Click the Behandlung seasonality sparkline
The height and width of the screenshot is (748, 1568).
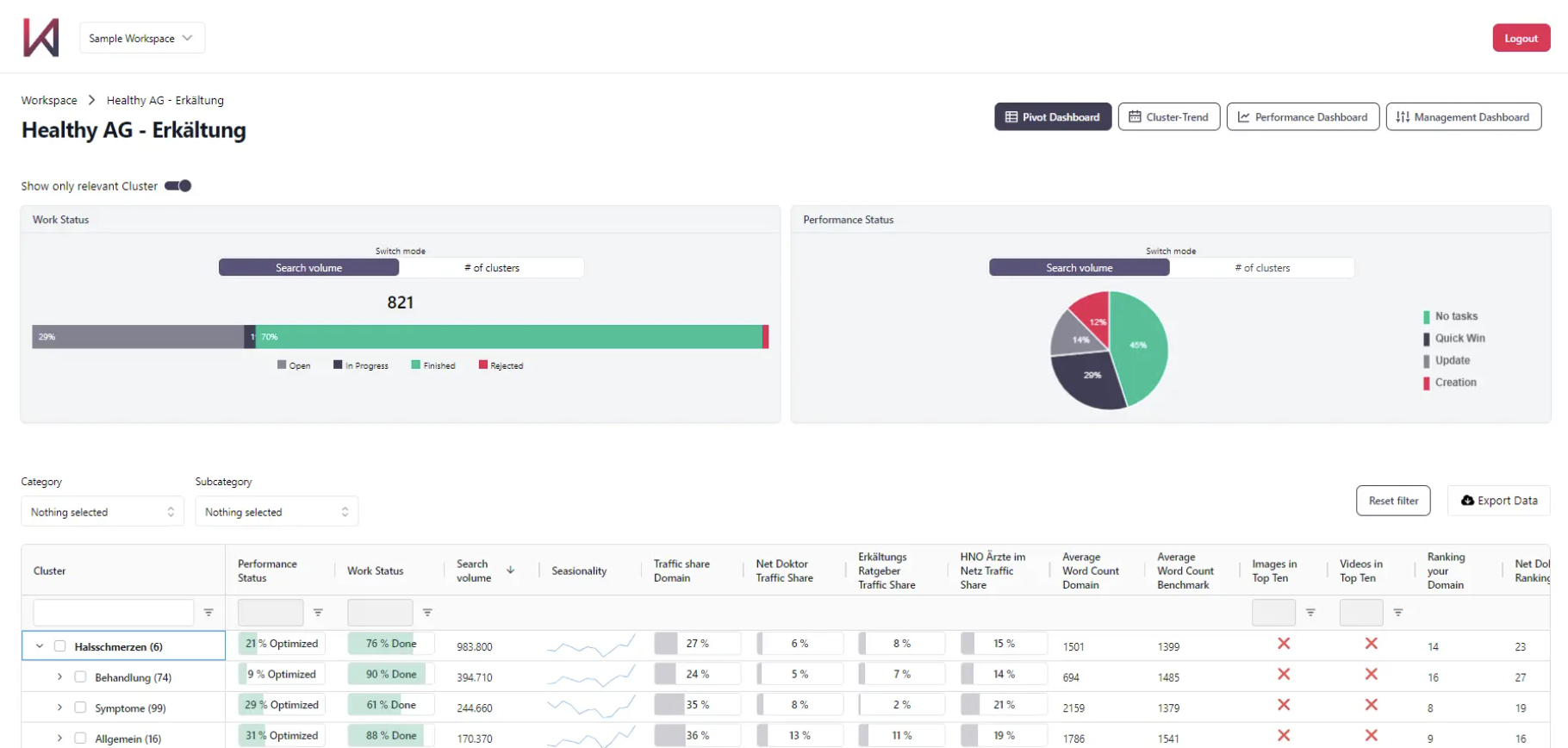coord(591,676)
